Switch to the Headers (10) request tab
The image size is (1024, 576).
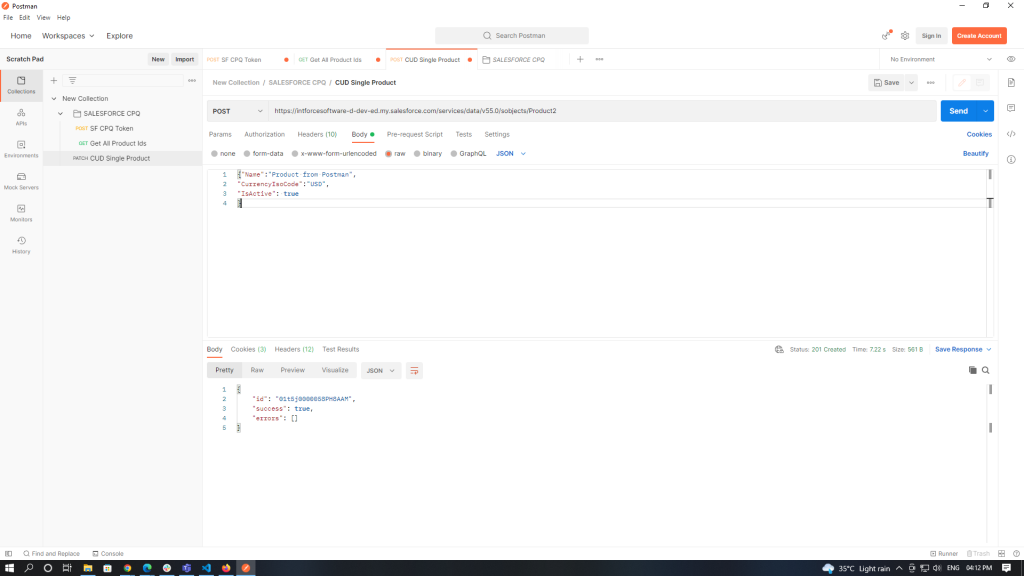point(317,135)
